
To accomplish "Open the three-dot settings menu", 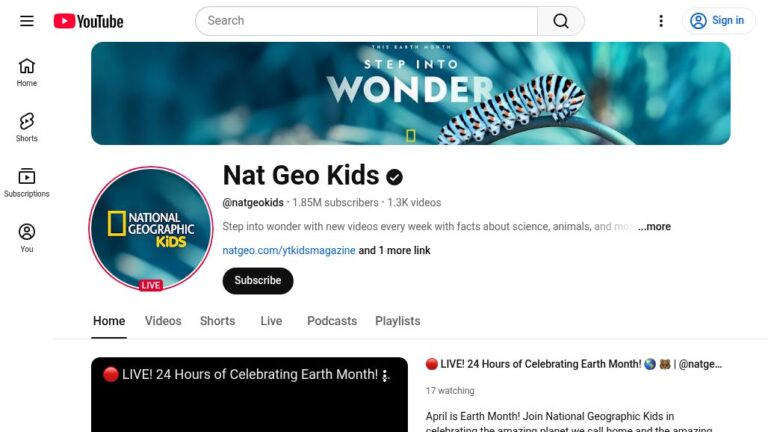I will pos(661,21).
